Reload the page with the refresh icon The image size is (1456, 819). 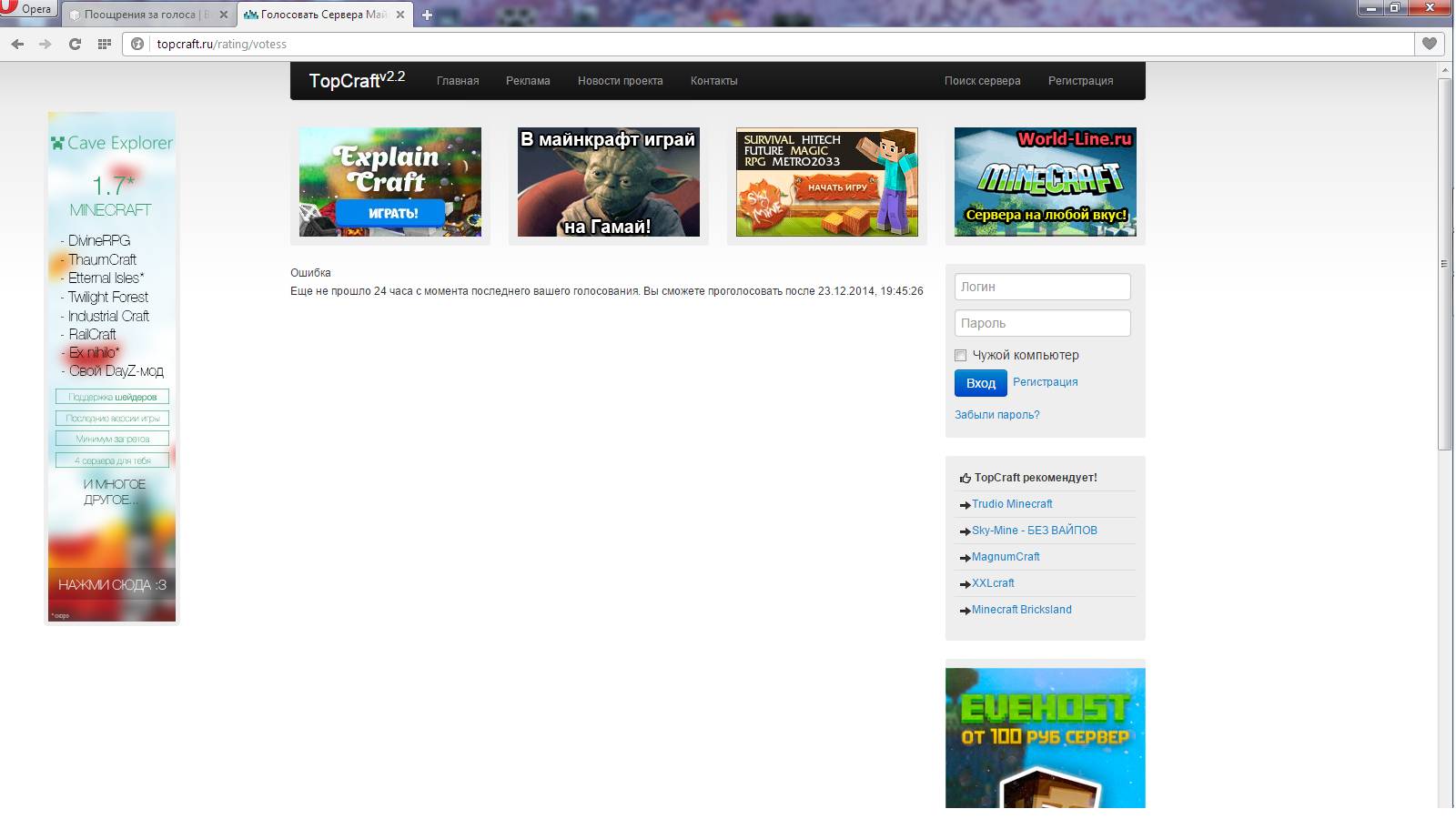pyautogui.click(x=75, y=44)
